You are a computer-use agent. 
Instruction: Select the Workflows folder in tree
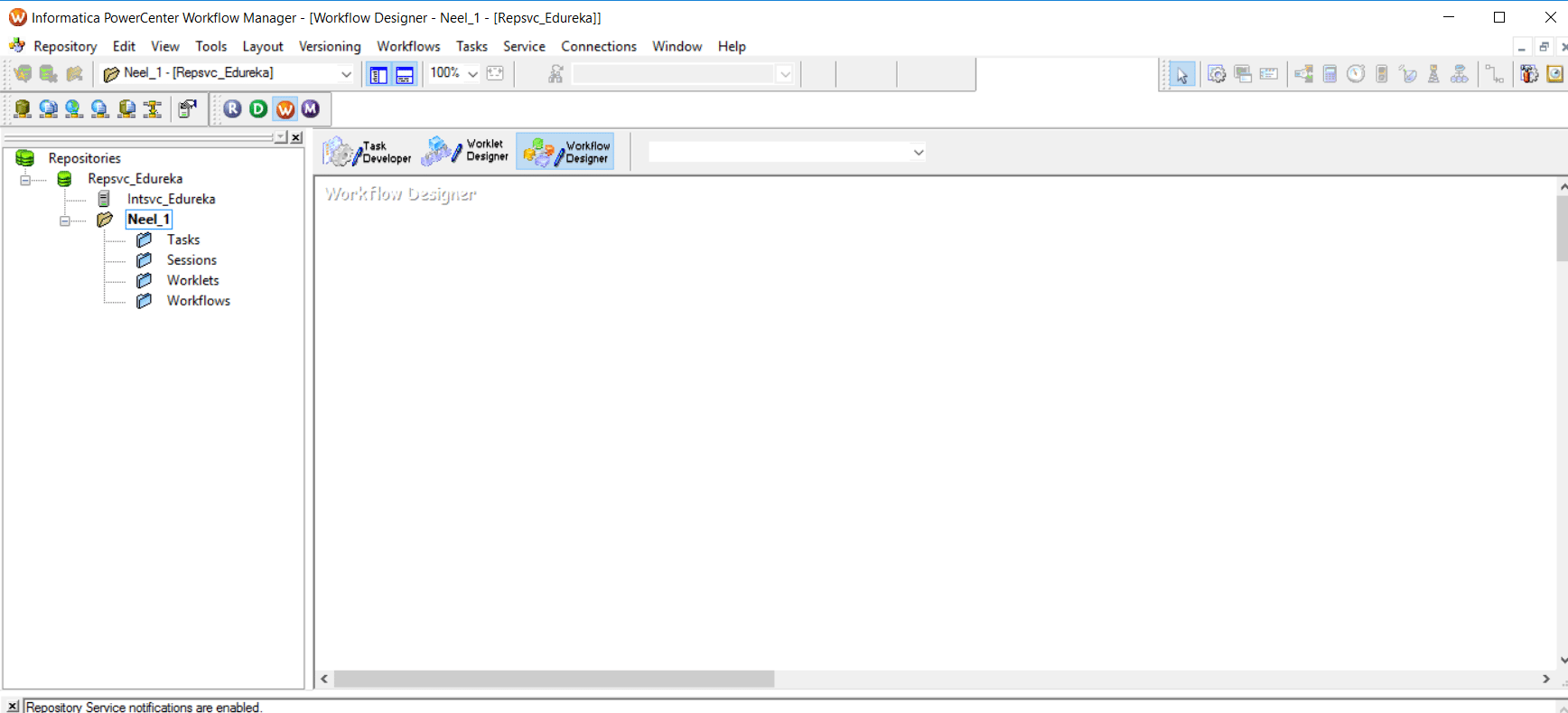click(199, 301)
